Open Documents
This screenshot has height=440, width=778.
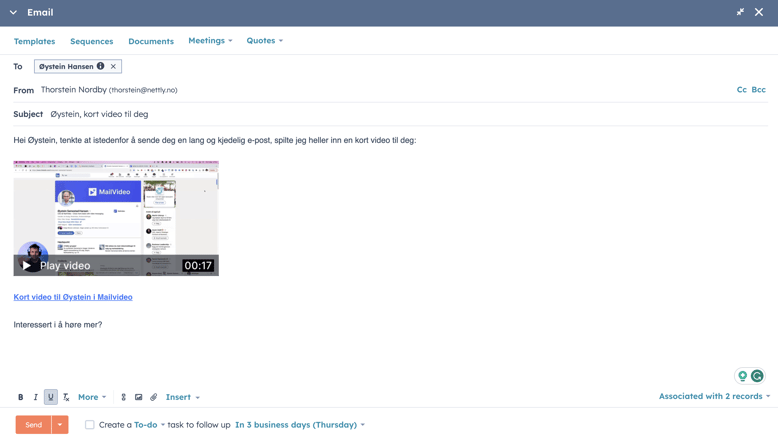(x=151, y=41)
